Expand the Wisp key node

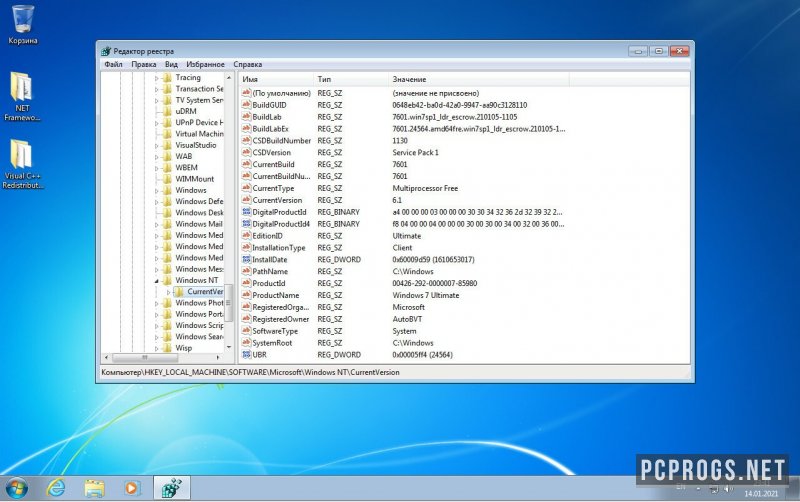click(157, 348)
